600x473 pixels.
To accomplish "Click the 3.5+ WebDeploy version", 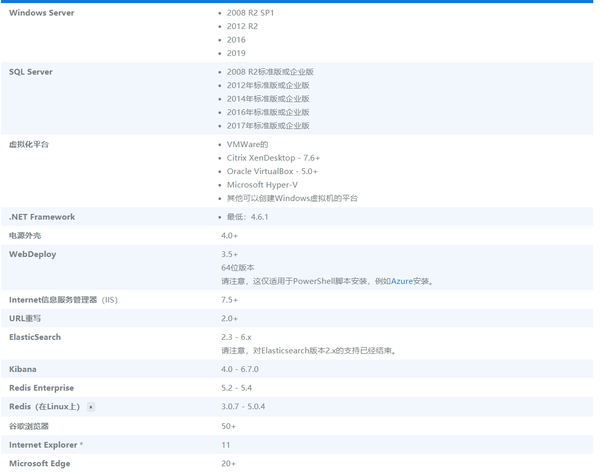I will (229, 254).
